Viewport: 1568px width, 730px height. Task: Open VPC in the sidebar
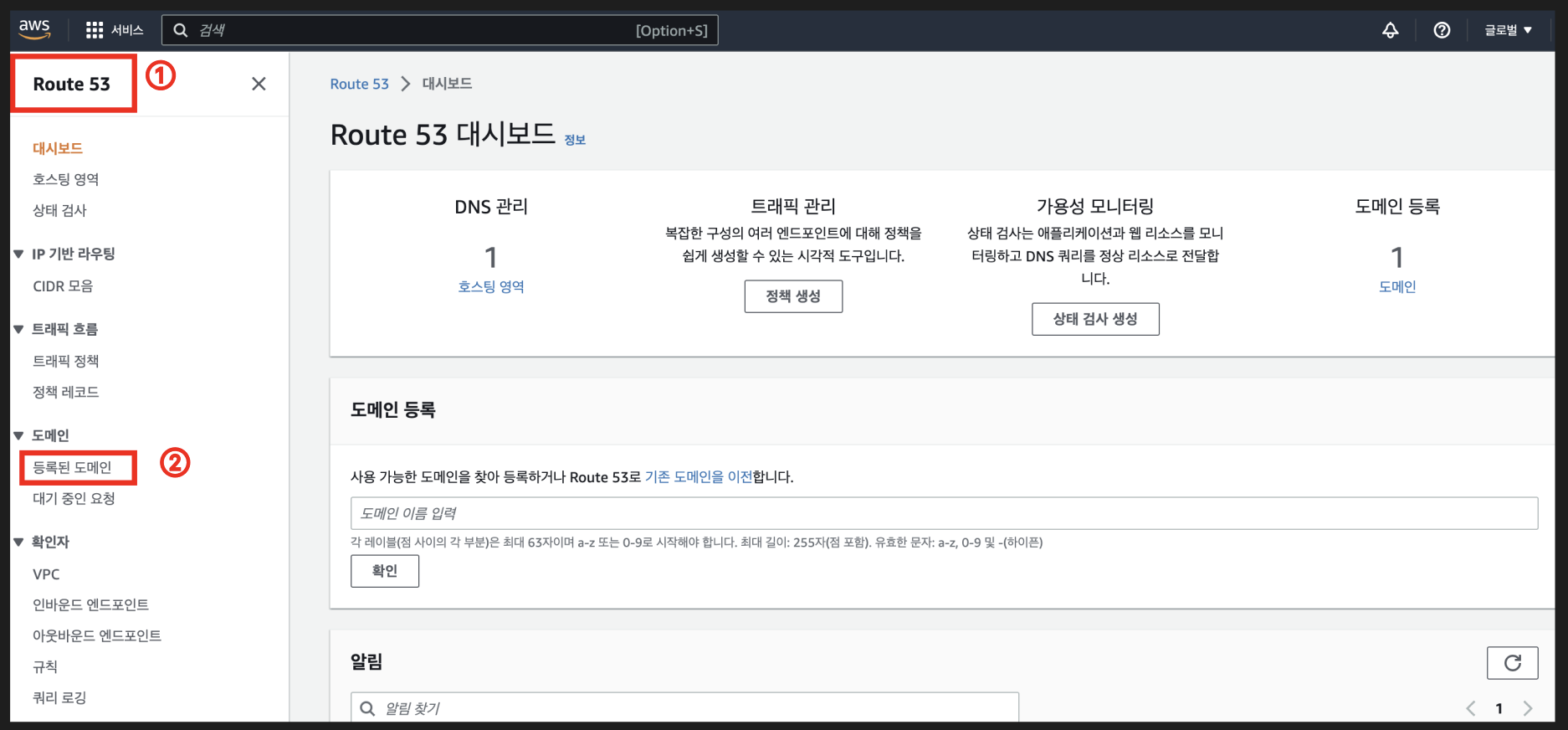[x=46, y=574]
